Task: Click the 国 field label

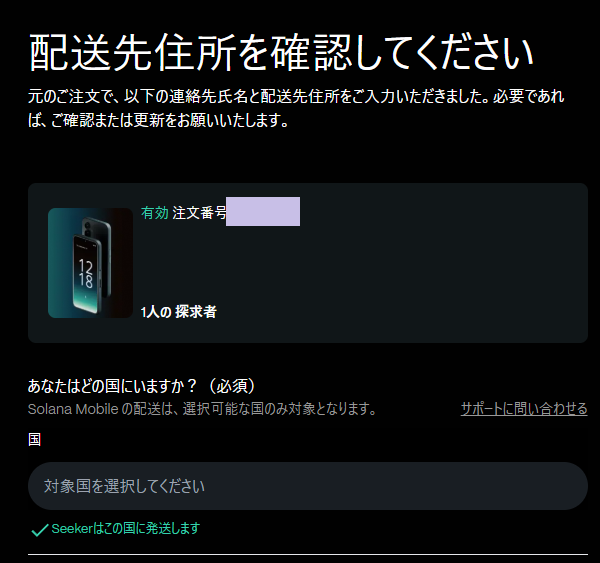Action: pos(34,439)
